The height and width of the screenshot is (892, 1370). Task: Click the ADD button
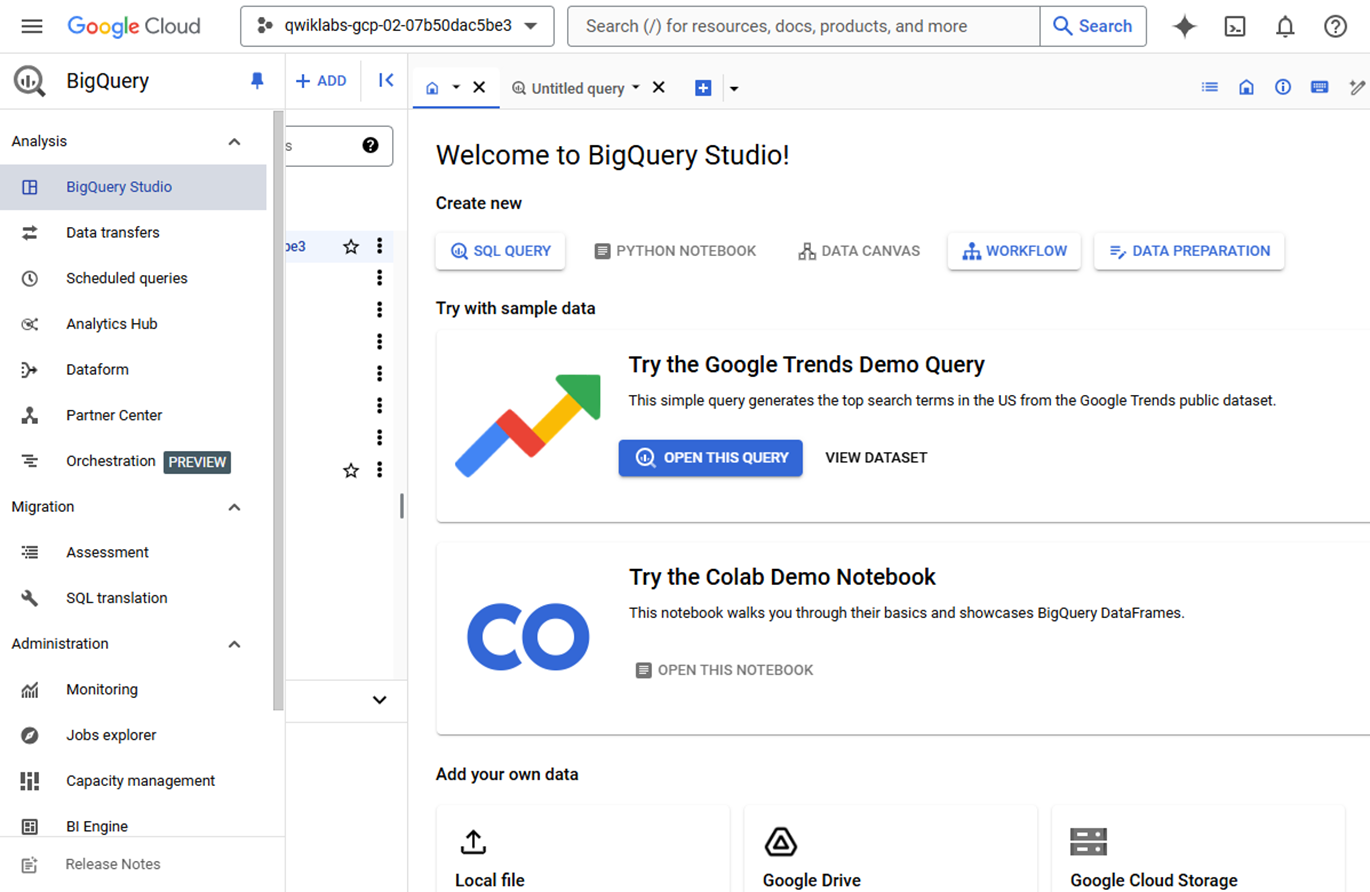coord(321,81)
